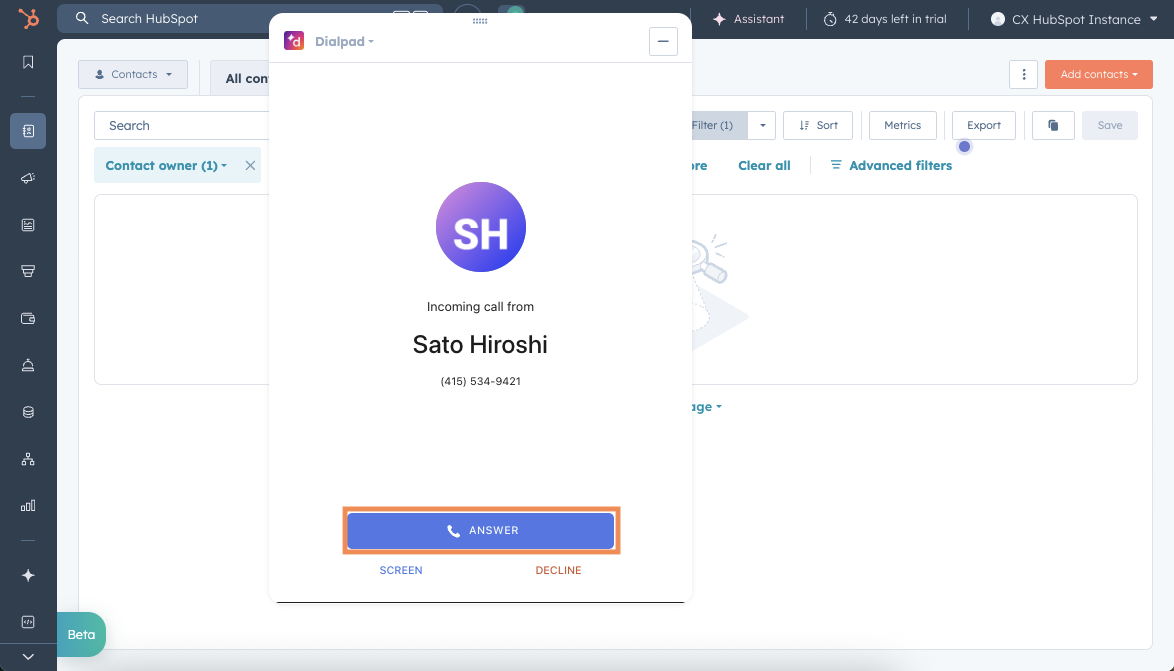
Task: Open Bookmarks from the left sidebar
Action: (x=27, y=61)
